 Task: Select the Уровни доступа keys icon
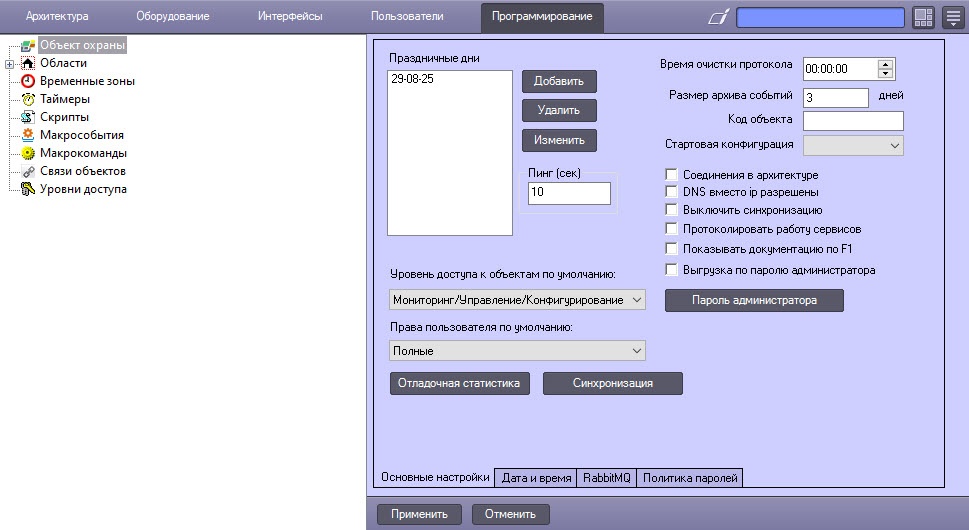28,189
